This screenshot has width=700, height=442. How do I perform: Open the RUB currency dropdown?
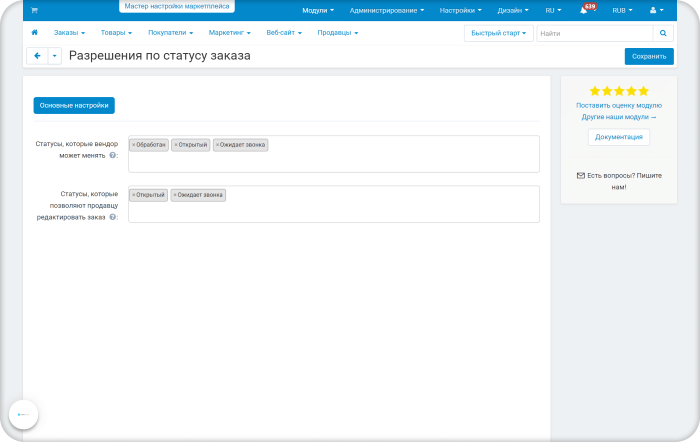pyautogui.click(x=622, y=10)
